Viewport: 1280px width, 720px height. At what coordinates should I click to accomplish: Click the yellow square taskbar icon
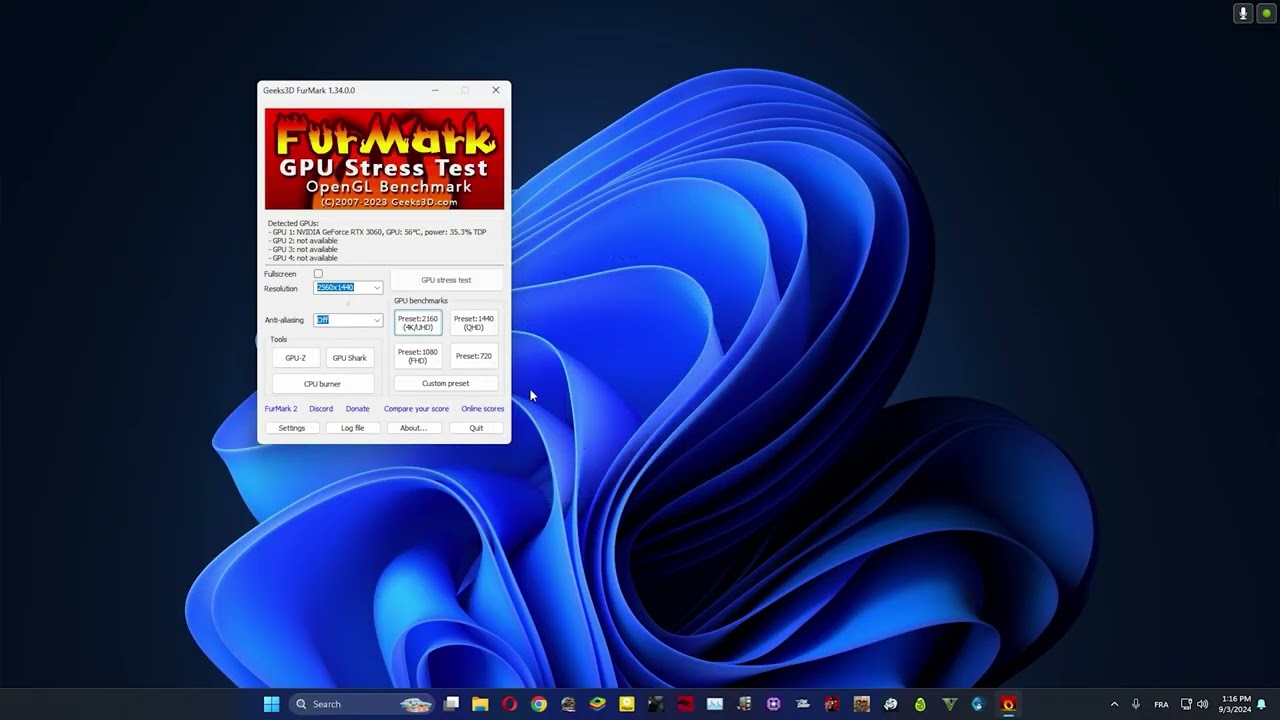626,704
